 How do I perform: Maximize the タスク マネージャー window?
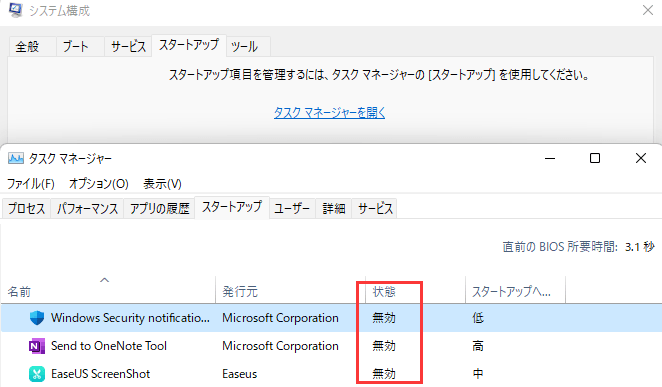[x=595, y=159]
